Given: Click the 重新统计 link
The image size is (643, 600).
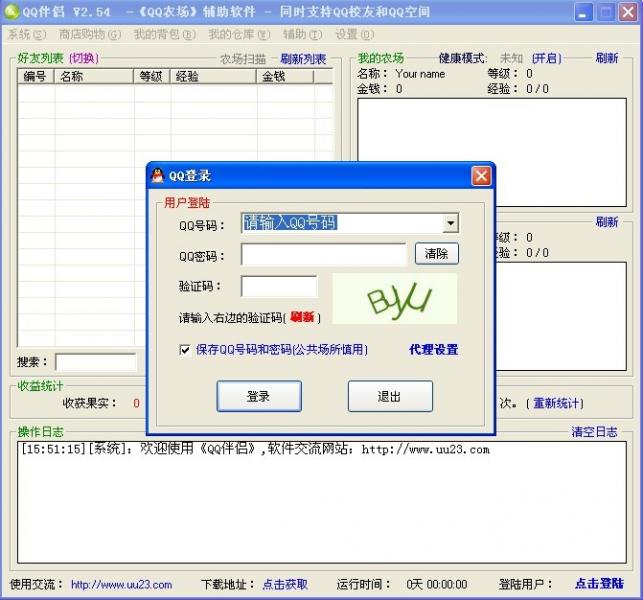Looking at the screenshot, I should 557,403.
